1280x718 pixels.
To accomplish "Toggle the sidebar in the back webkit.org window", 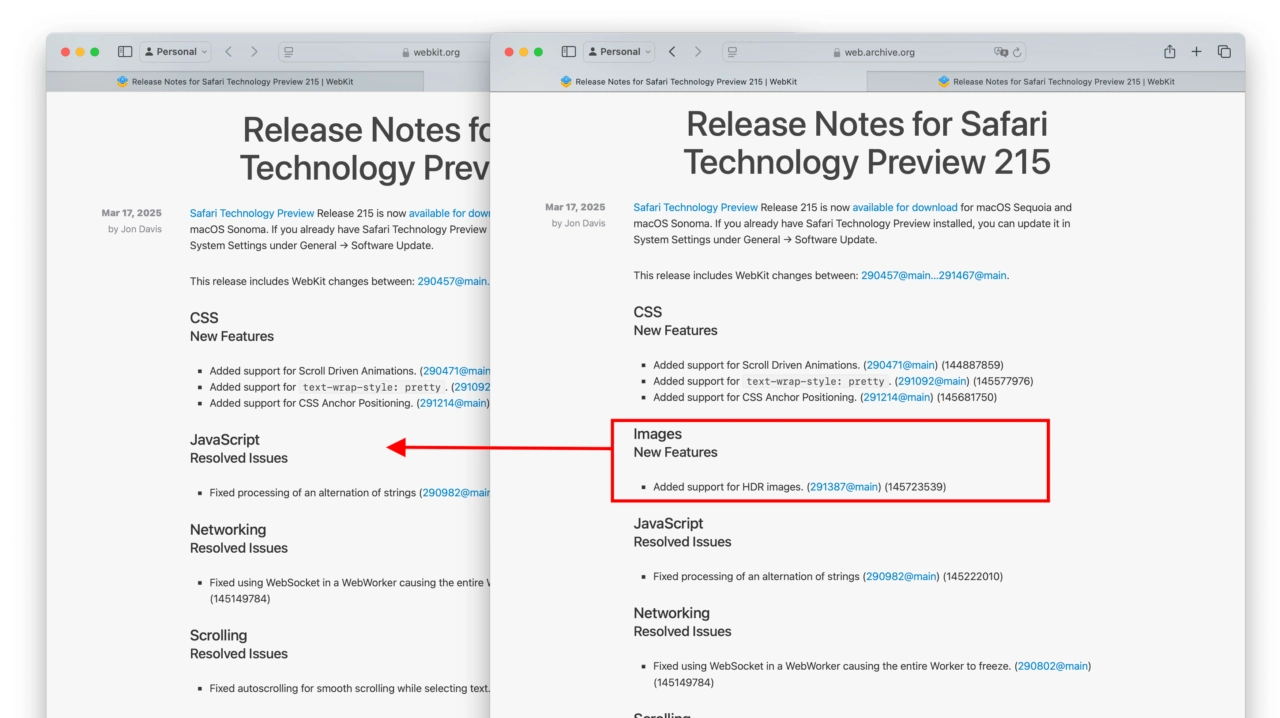I will click(x=125, y=52).
